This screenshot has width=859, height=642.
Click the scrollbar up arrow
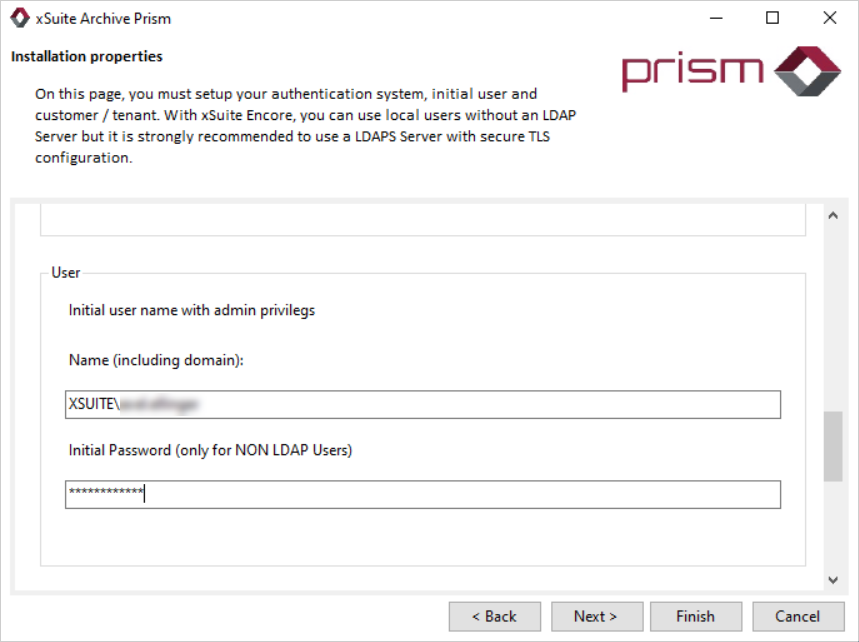(833, 217)
